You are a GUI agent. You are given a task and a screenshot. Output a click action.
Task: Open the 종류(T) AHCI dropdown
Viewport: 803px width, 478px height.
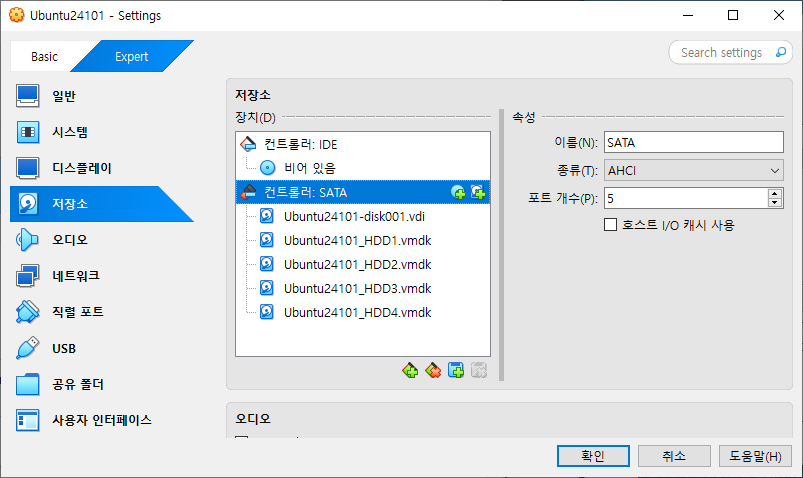[x=693, y=171]
